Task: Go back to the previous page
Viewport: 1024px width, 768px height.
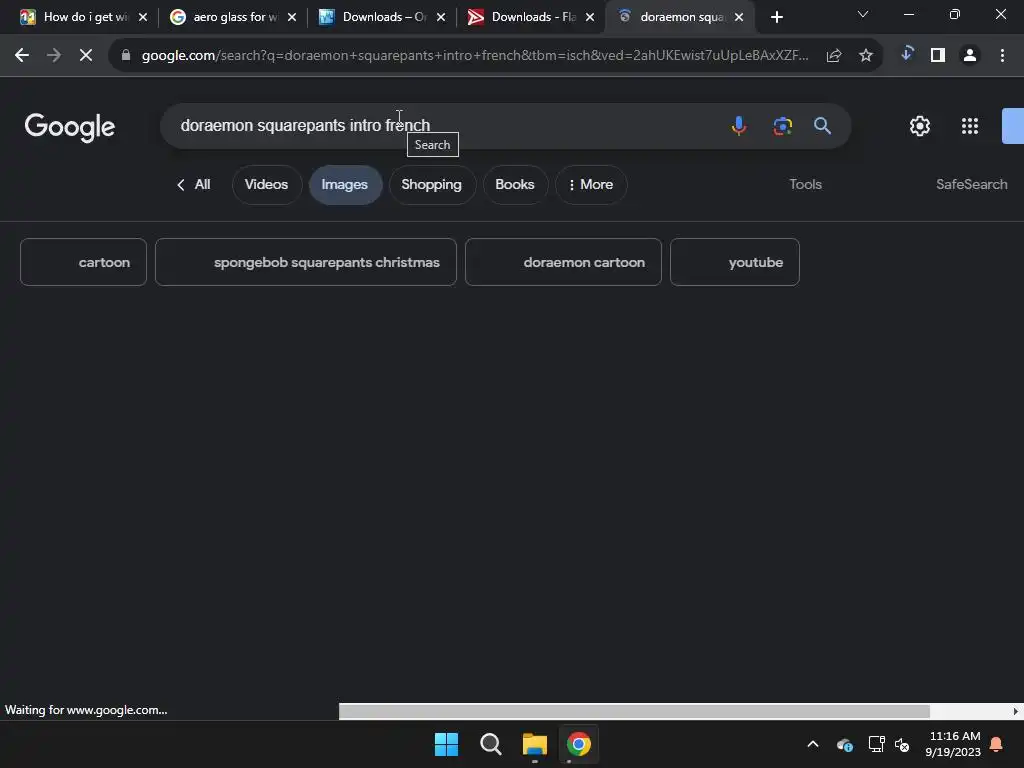Action: click(x=22, y=56)
